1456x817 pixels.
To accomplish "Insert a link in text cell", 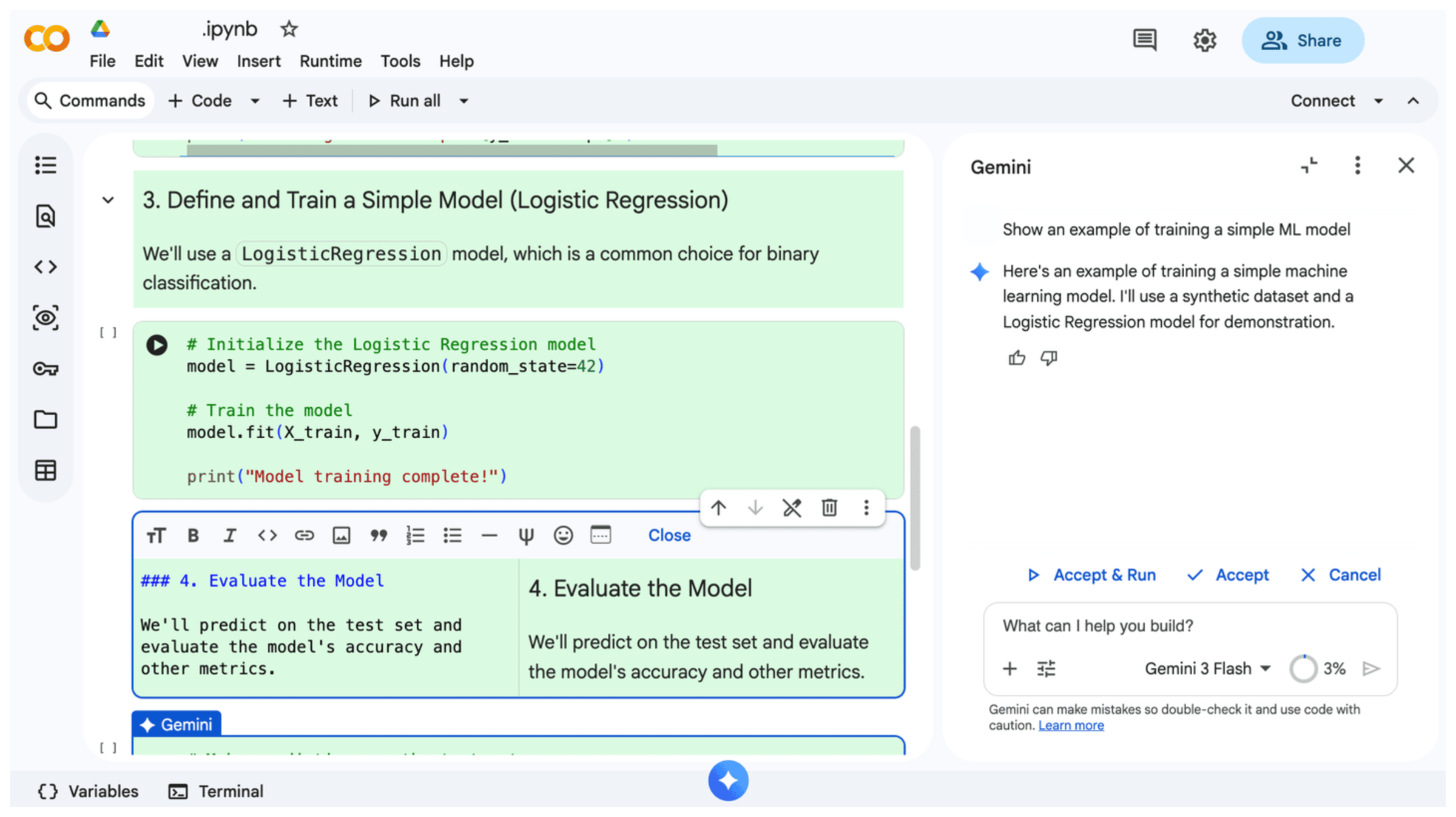I will click(x=304, y=535).
